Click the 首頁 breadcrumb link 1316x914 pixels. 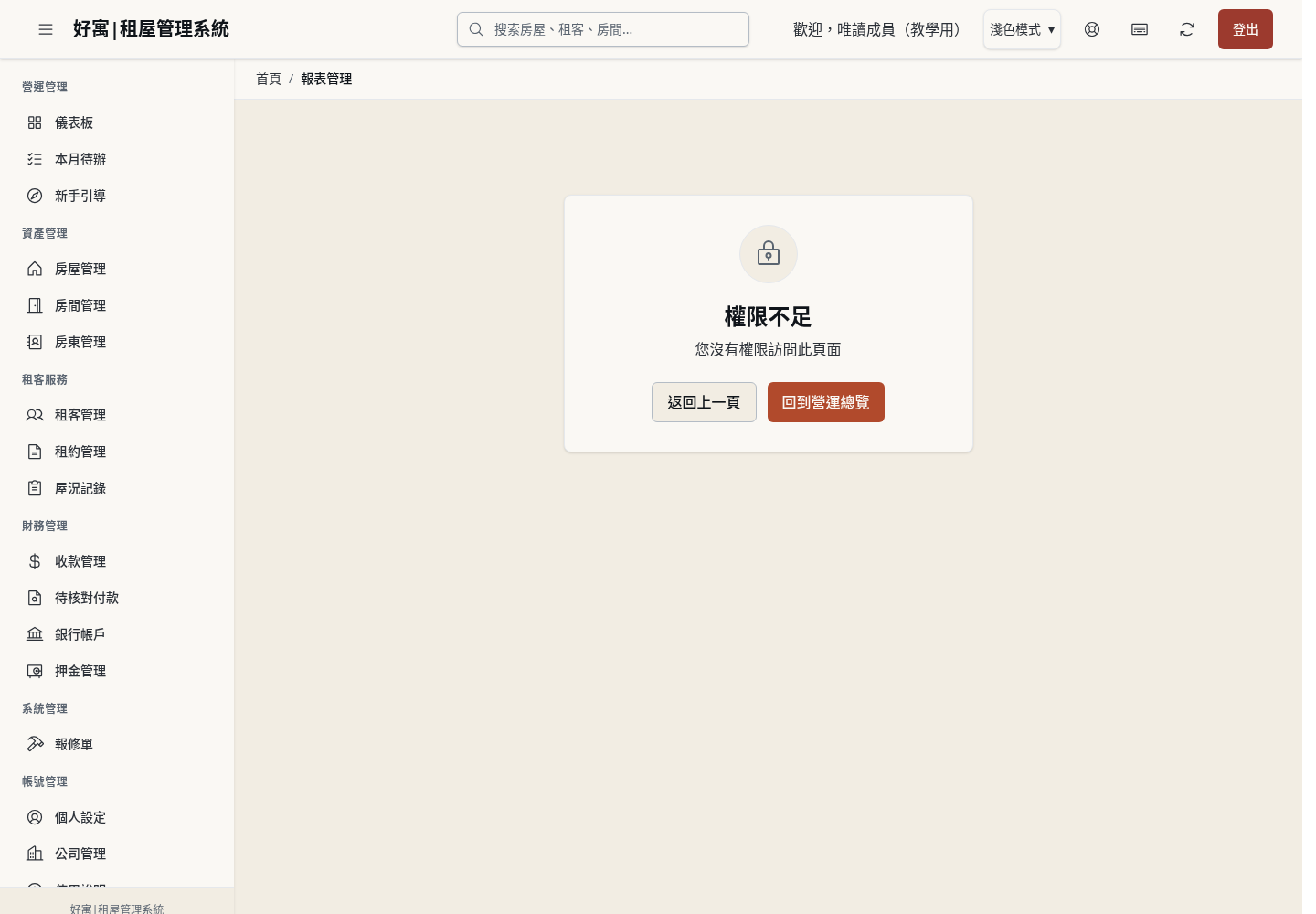point(269,79)
